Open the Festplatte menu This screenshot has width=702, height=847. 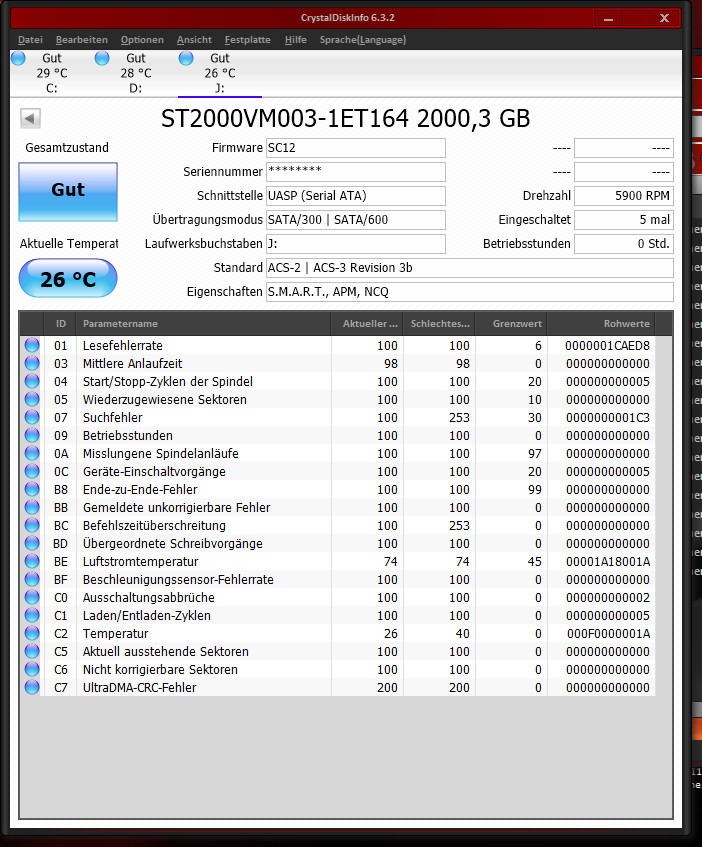[x=248, y=39]
